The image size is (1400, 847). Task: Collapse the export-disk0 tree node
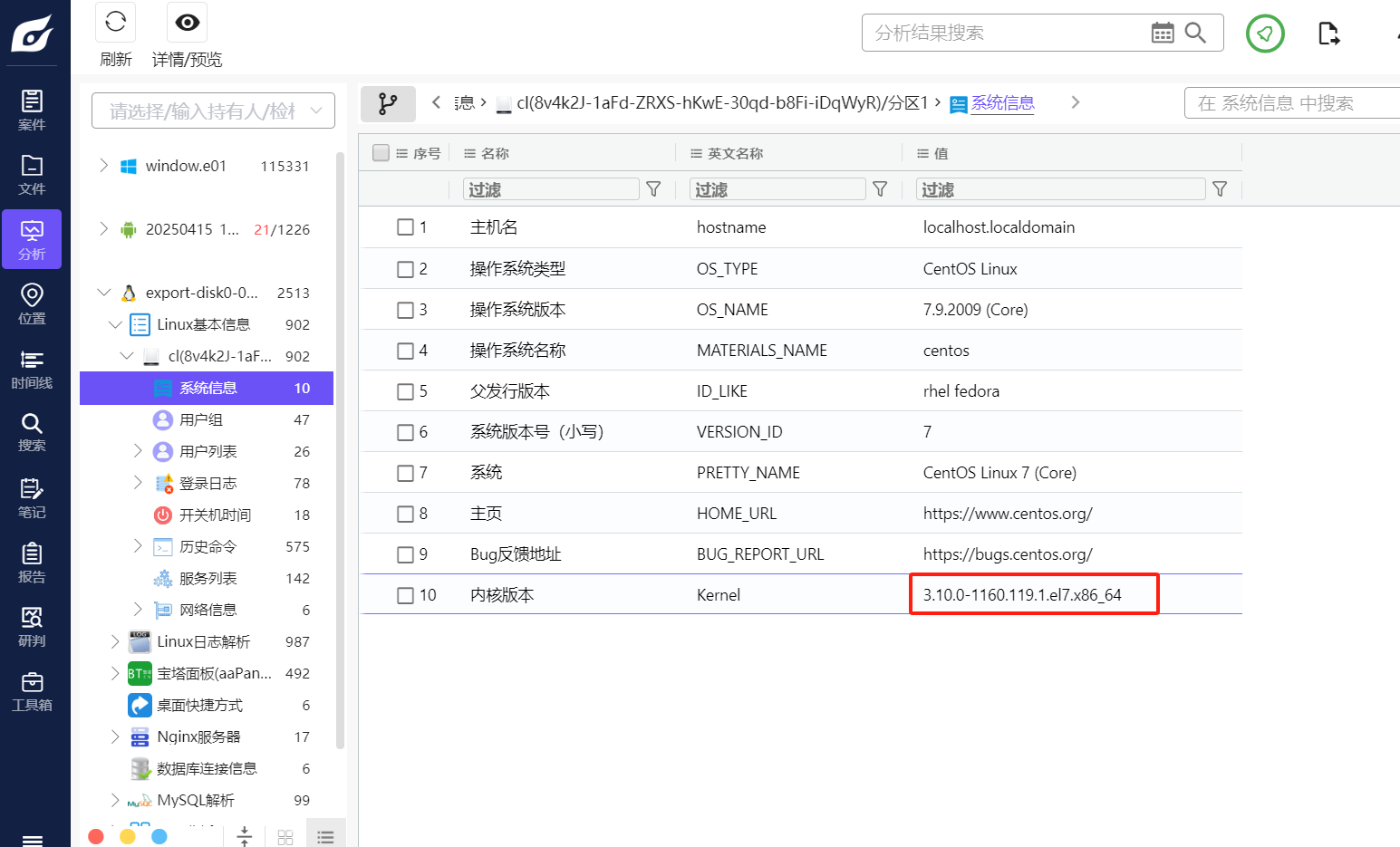[x=103, y=293]
